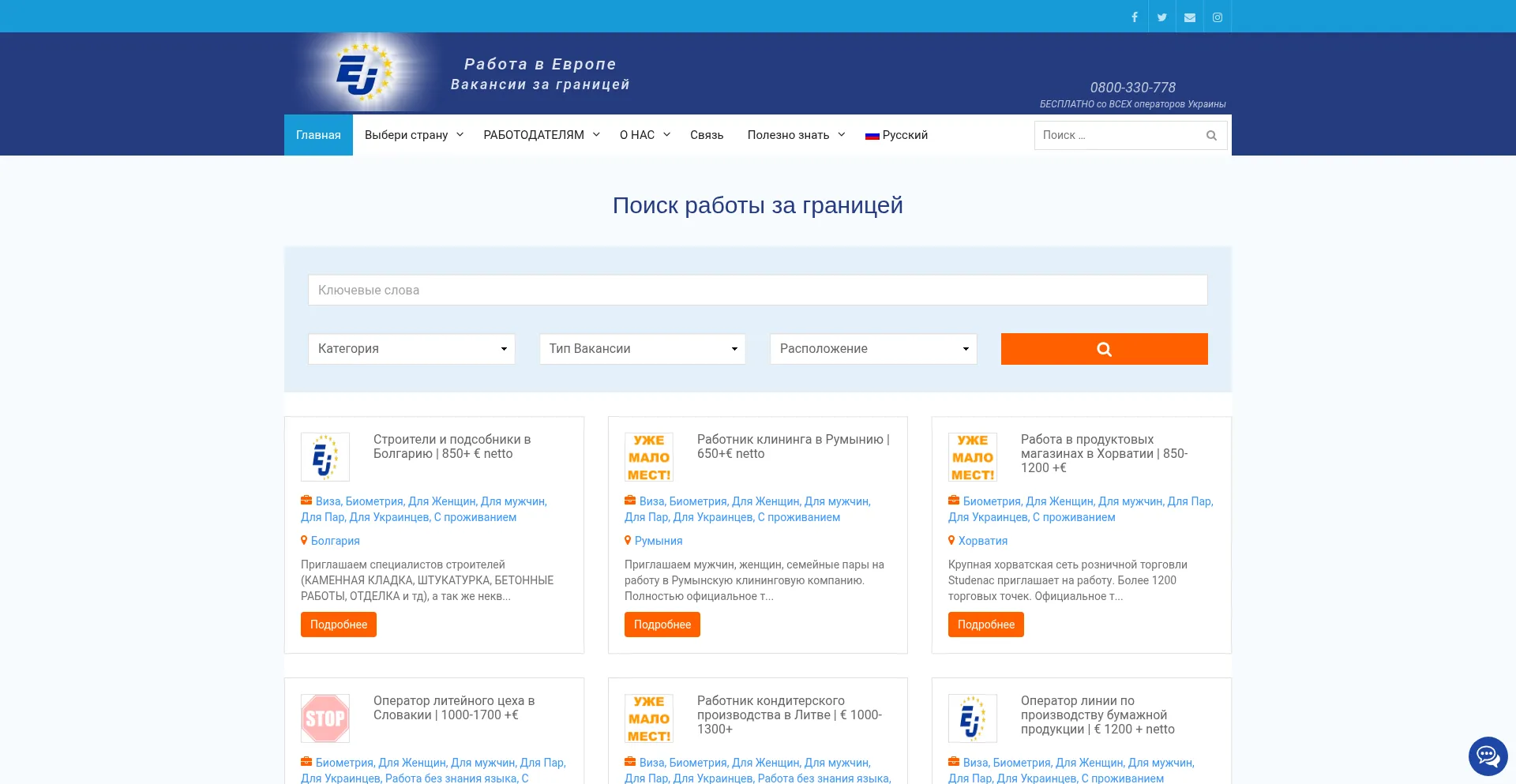This screenshot has width=1516, height=784.
Task: Focus the Ключевые слова input field
Action: pos(757,290)
